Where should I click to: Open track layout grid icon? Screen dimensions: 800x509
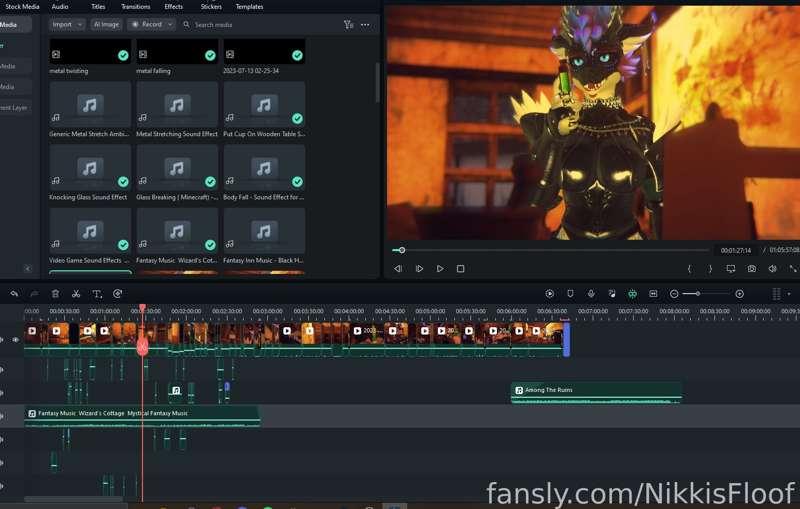click(x=776, y=294)
